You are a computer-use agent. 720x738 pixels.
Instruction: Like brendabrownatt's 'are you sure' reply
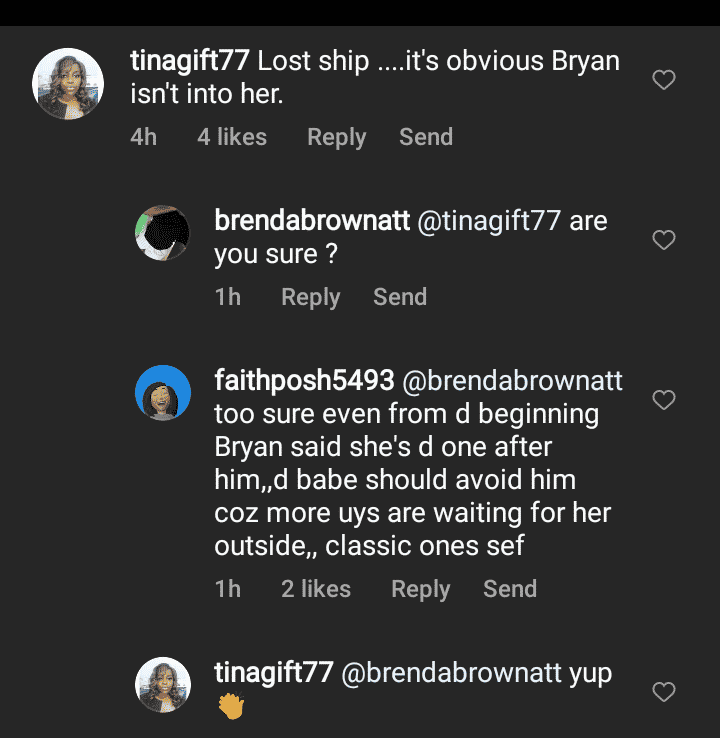pos(664,240)
